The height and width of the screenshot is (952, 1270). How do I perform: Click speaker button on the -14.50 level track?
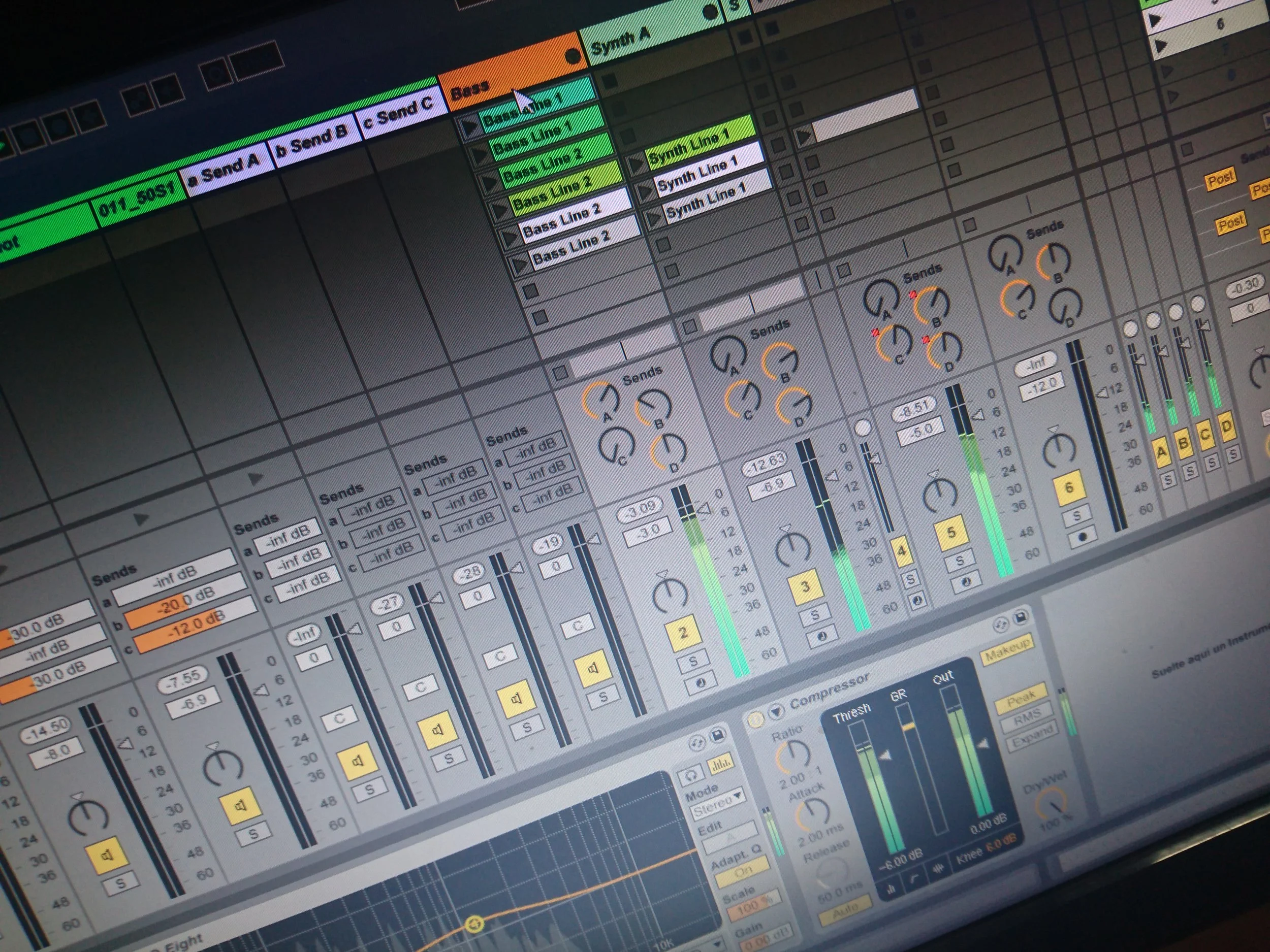[107, 856]
